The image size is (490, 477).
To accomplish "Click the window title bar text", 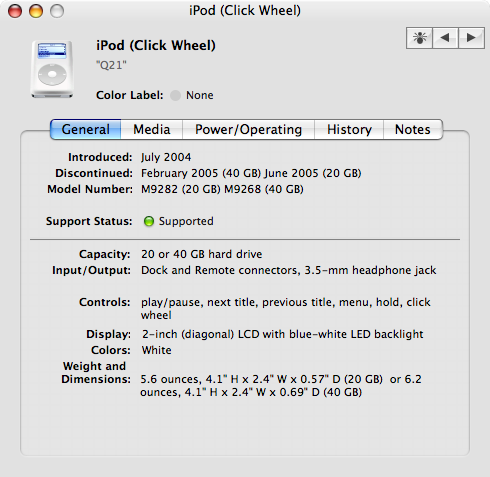I will pos(245,11).
